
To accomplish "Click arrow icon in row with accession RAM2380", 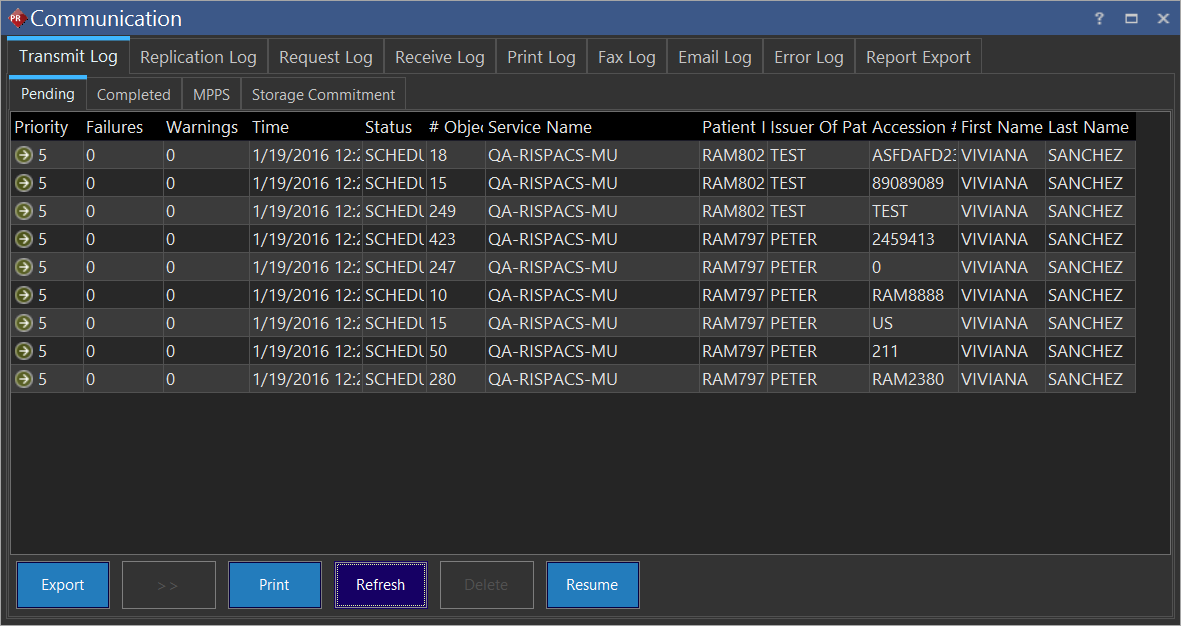I will 24,379.
